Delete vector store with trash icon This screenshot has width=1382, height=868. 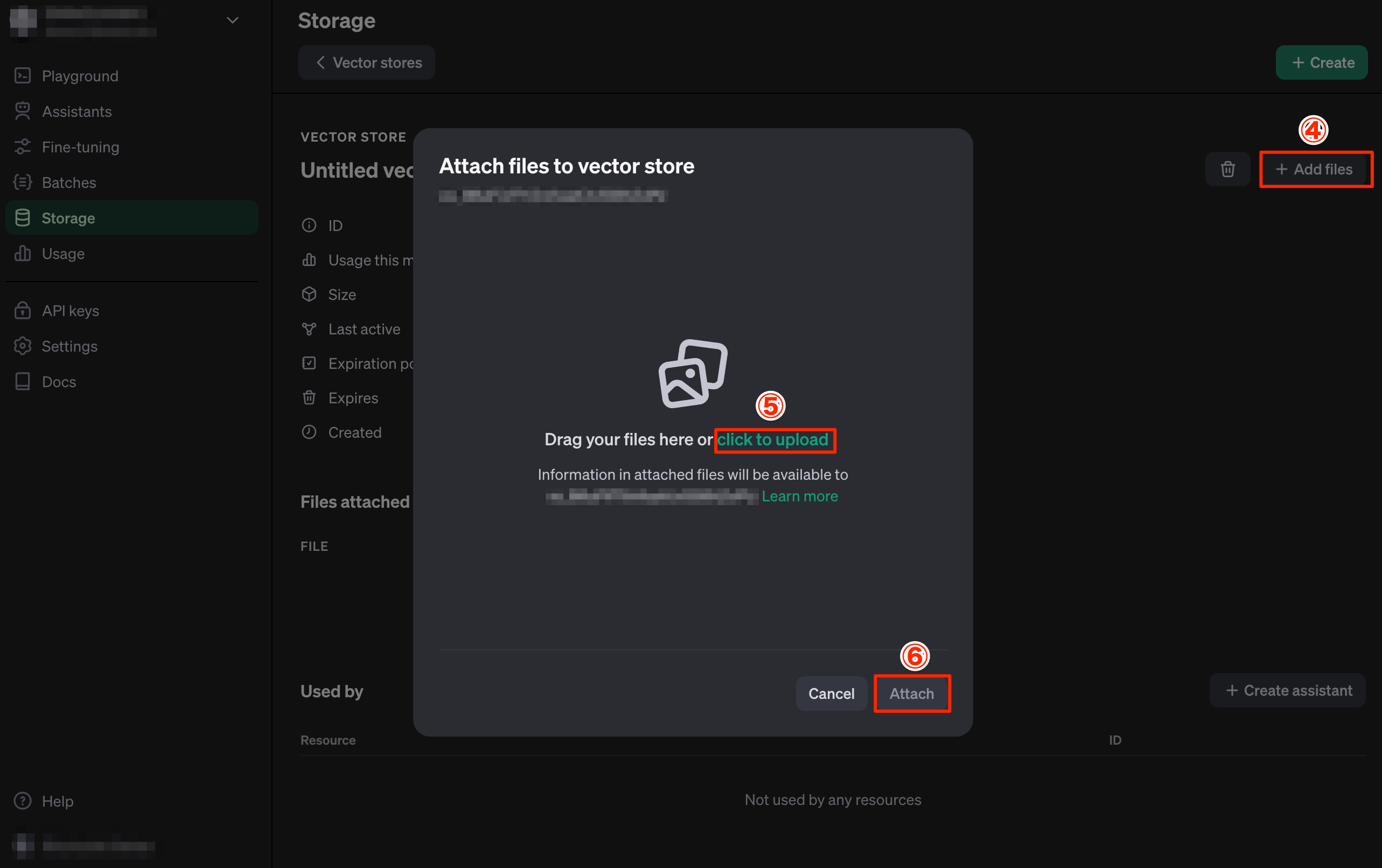pyautogui.click(x=1227, y=169)
